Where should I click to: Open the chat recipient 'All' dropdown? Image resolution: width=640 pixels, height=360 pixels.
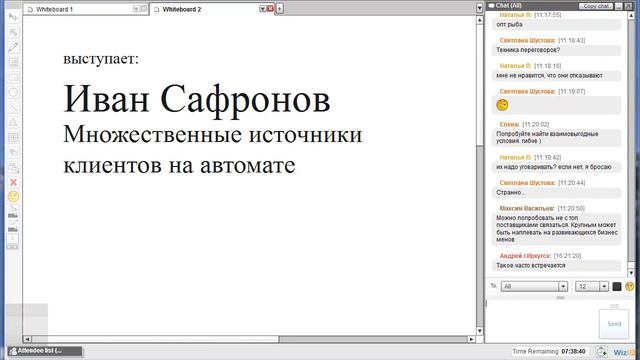[534, 287]
